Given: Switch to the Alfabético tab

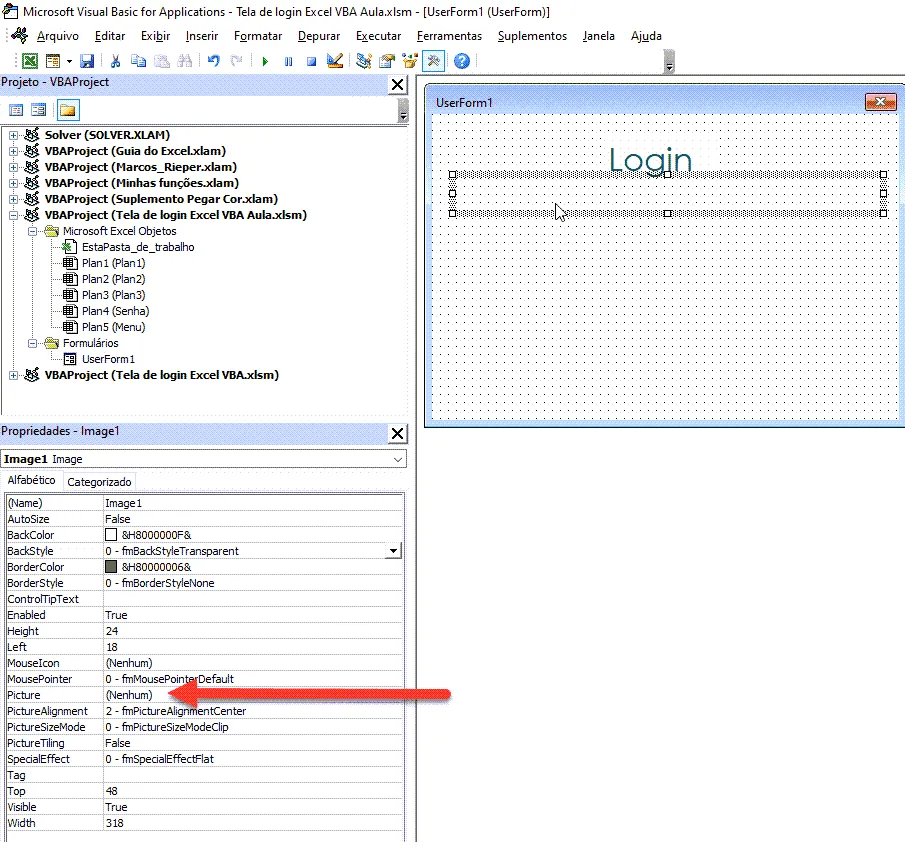Looking at the screenshot, I should [31, 480].
